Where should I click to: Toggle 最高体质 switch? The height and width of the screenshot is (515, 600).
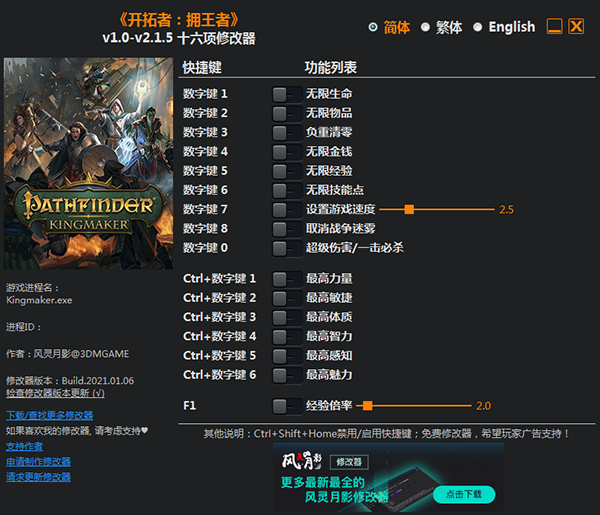click(287, 318)
